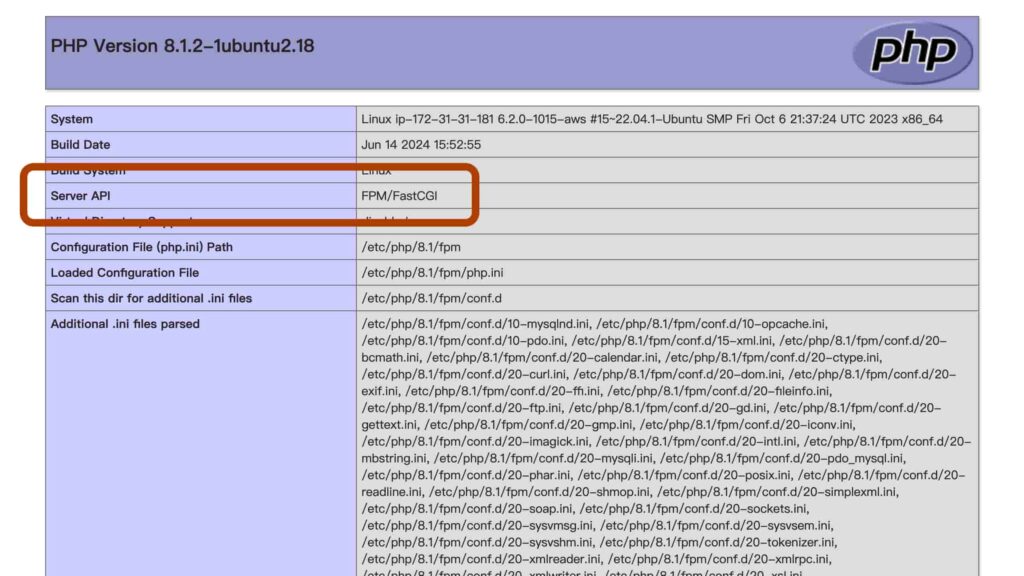The width and height of the screenshot is (1024, 576).
Task: Click the page heading PHP Version 8.1.2-1ubuntu2.18
Action: coord(182,45)
